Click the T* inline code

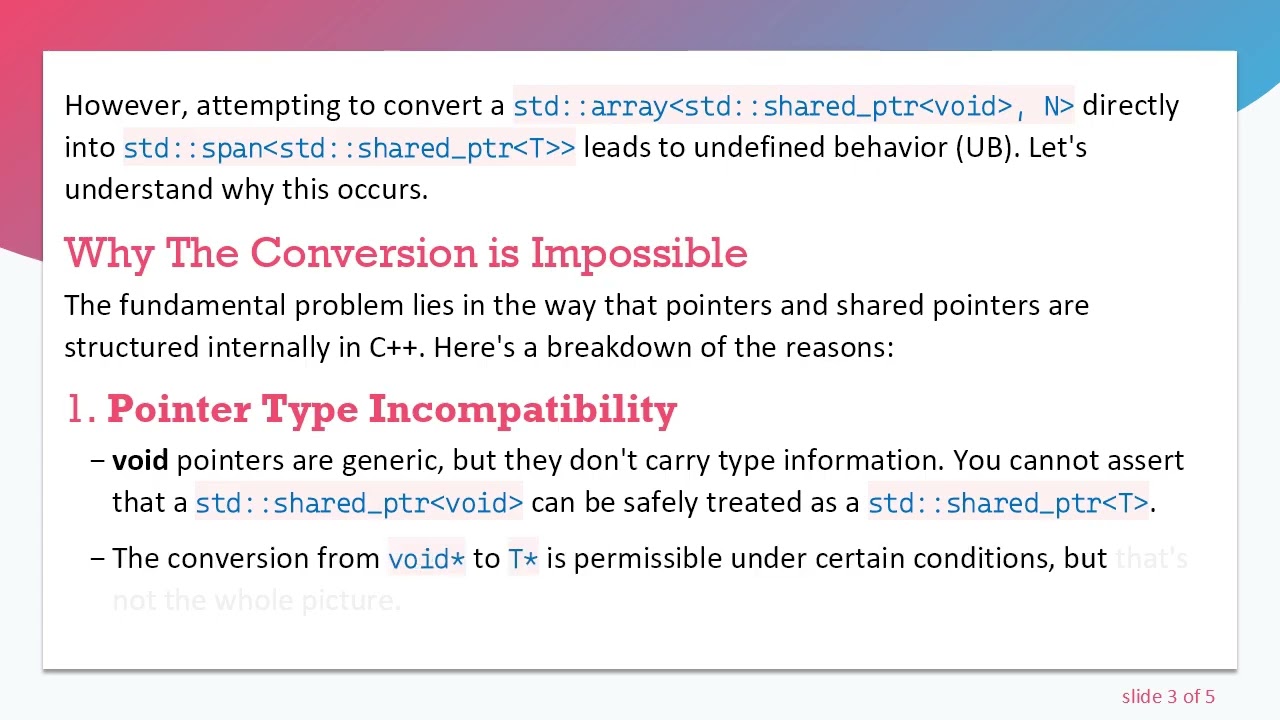(x=523, y=559)
